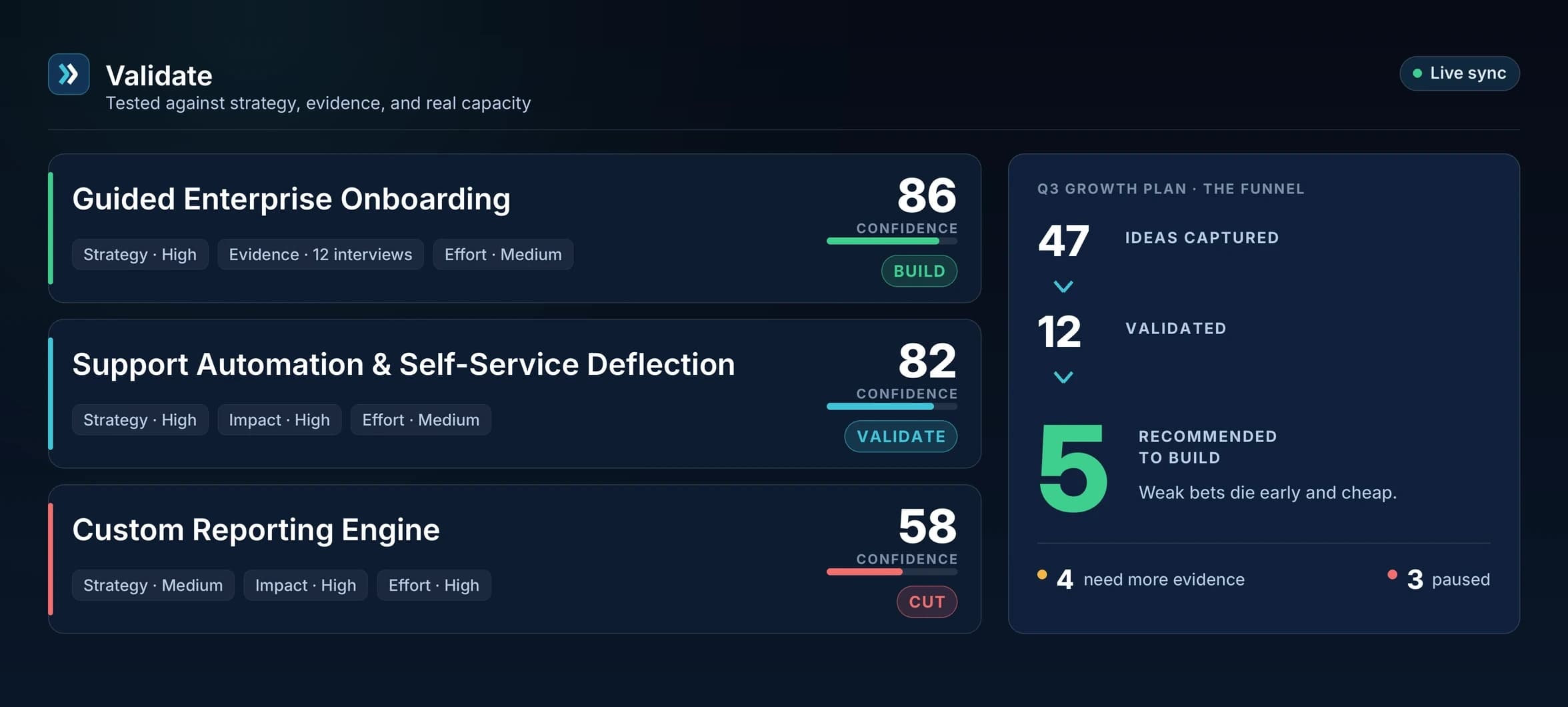Click the 47 ideas captured number

coord(1063,240)
